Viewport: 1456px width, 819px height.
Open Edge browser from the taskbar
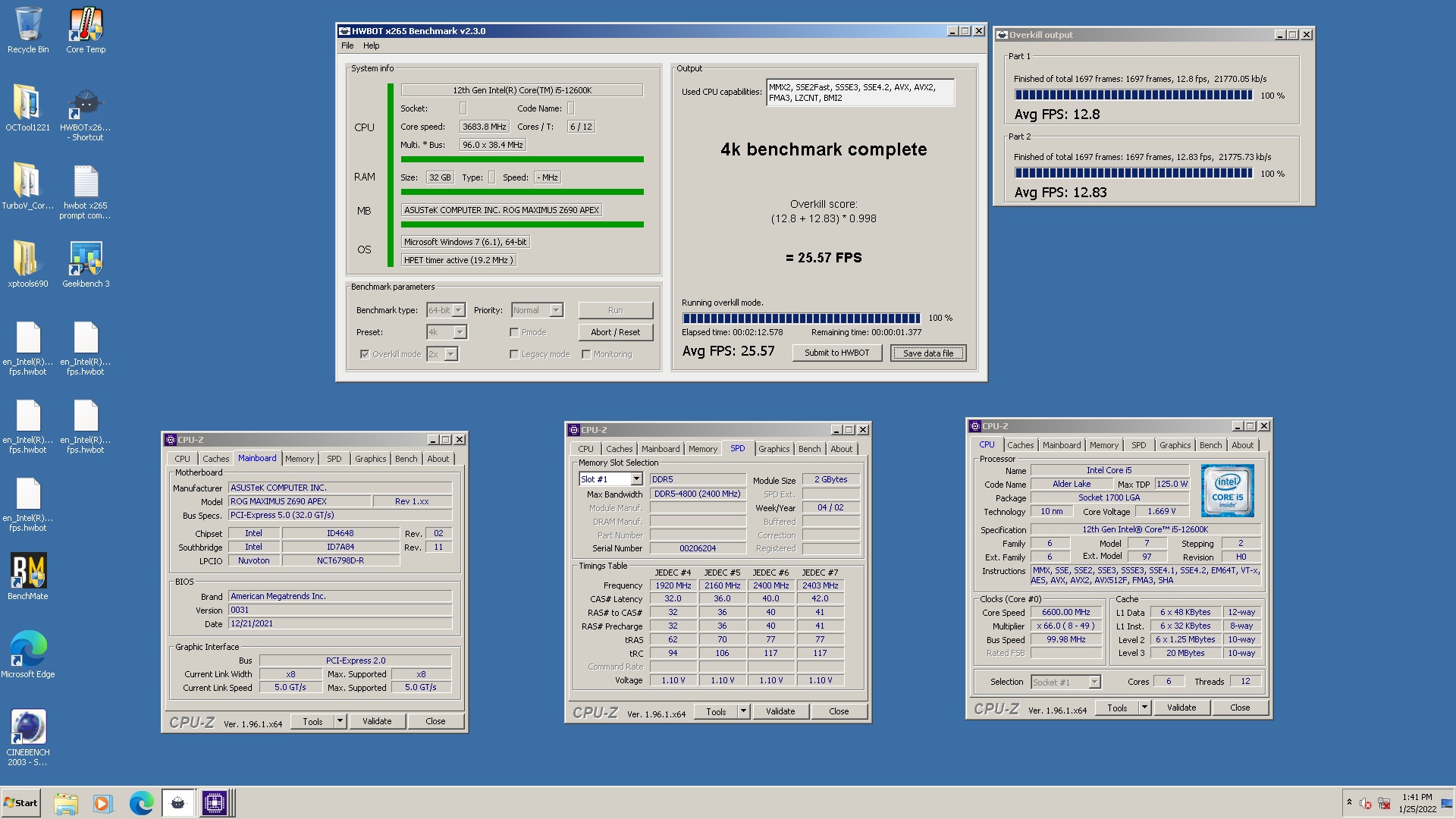[x=141, y=803]
